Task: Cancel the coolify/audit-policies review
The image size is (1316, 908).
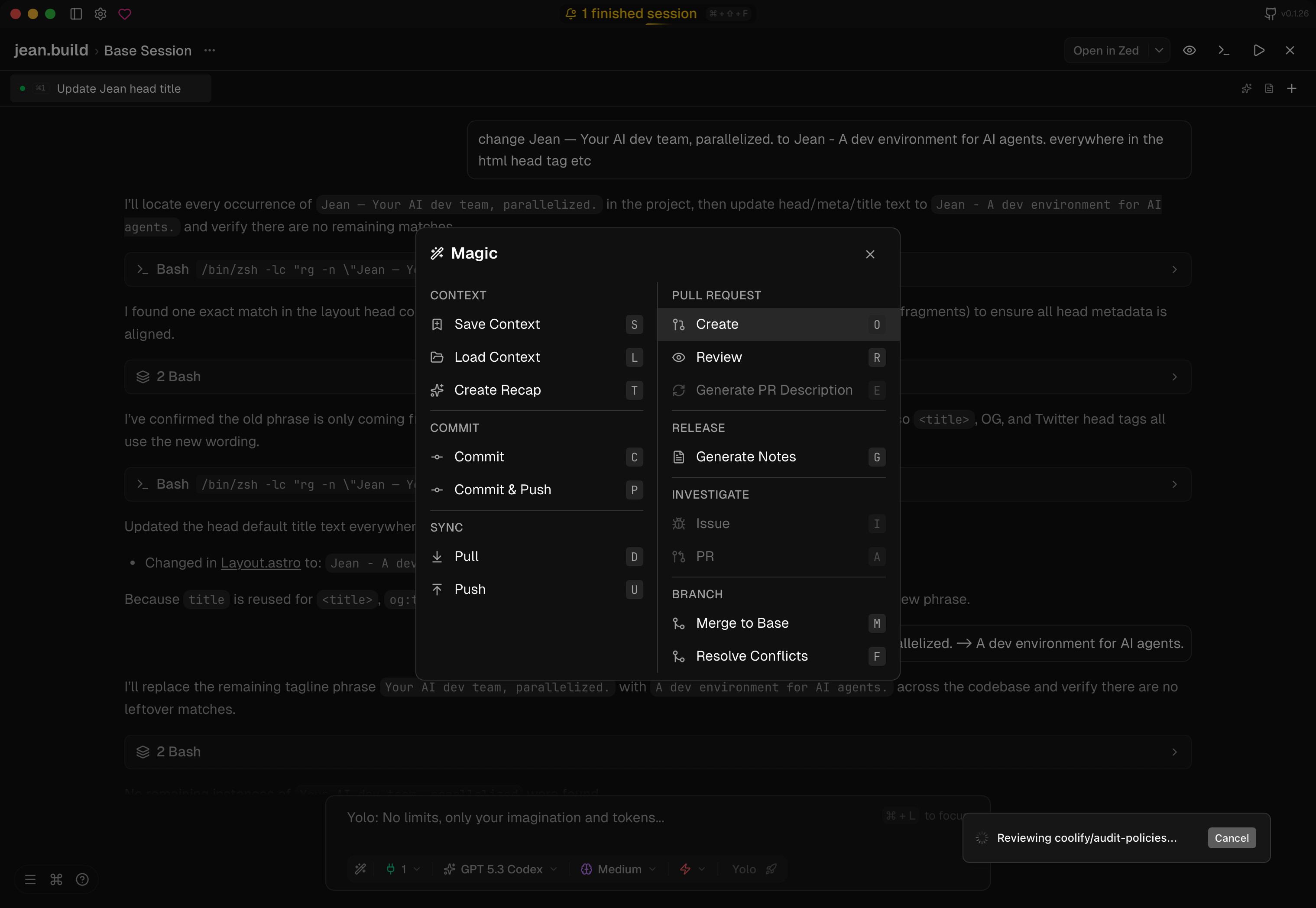Action: point(1231,837)
